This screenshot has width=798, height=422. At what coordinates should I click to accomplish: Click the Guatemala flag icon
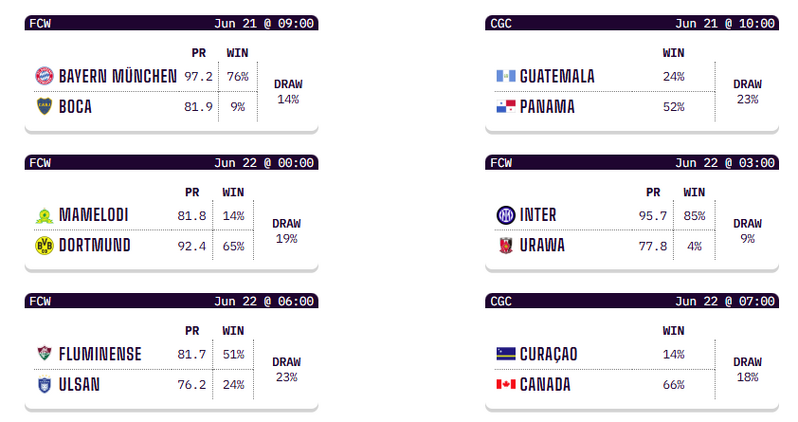pyautogui.click(x=505, y=76)
